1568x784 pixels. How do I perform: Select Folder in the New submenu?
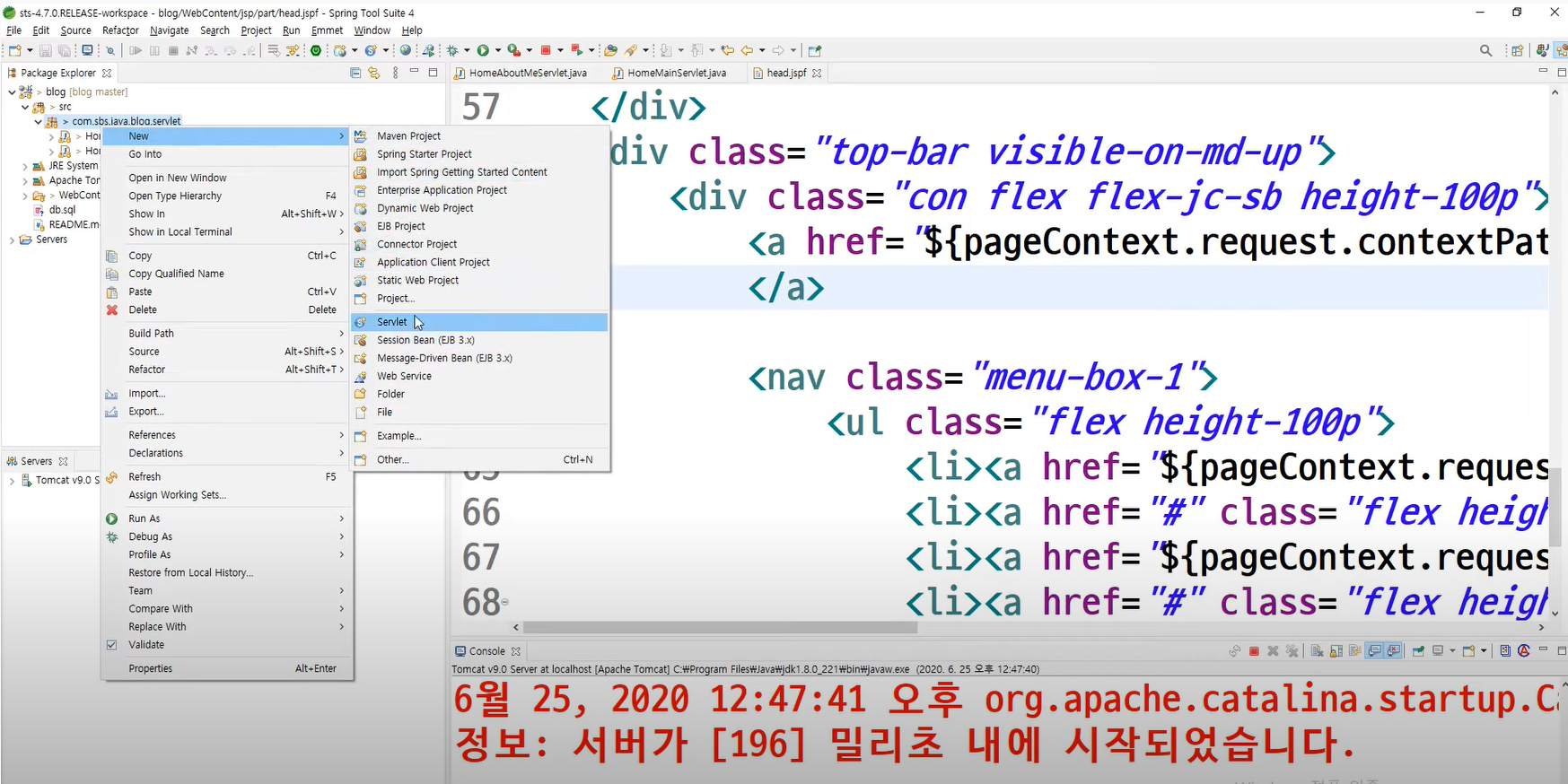point(479,394)
